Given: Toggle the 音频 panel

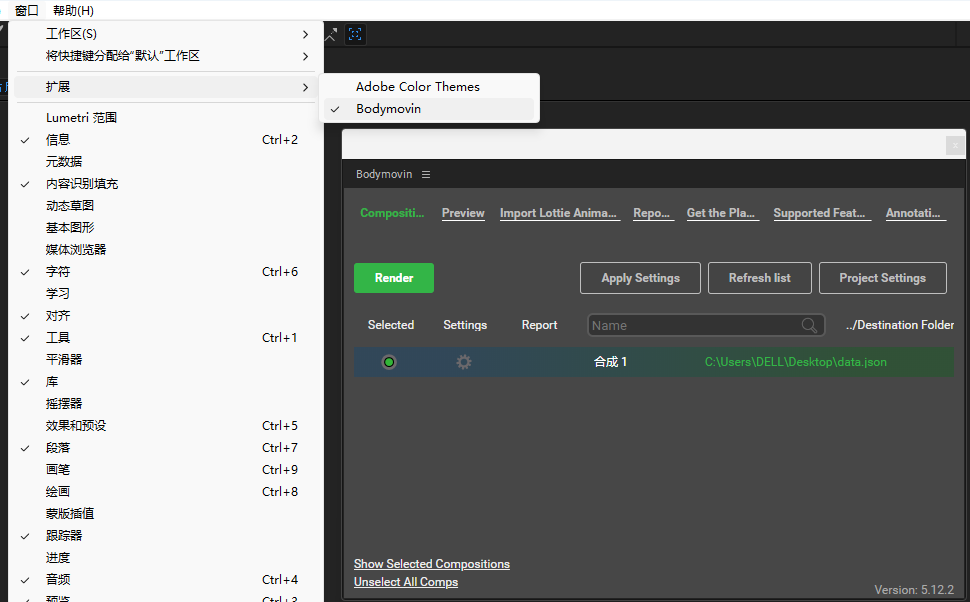Looking at the screenshot, I should (x=166, y=580).
